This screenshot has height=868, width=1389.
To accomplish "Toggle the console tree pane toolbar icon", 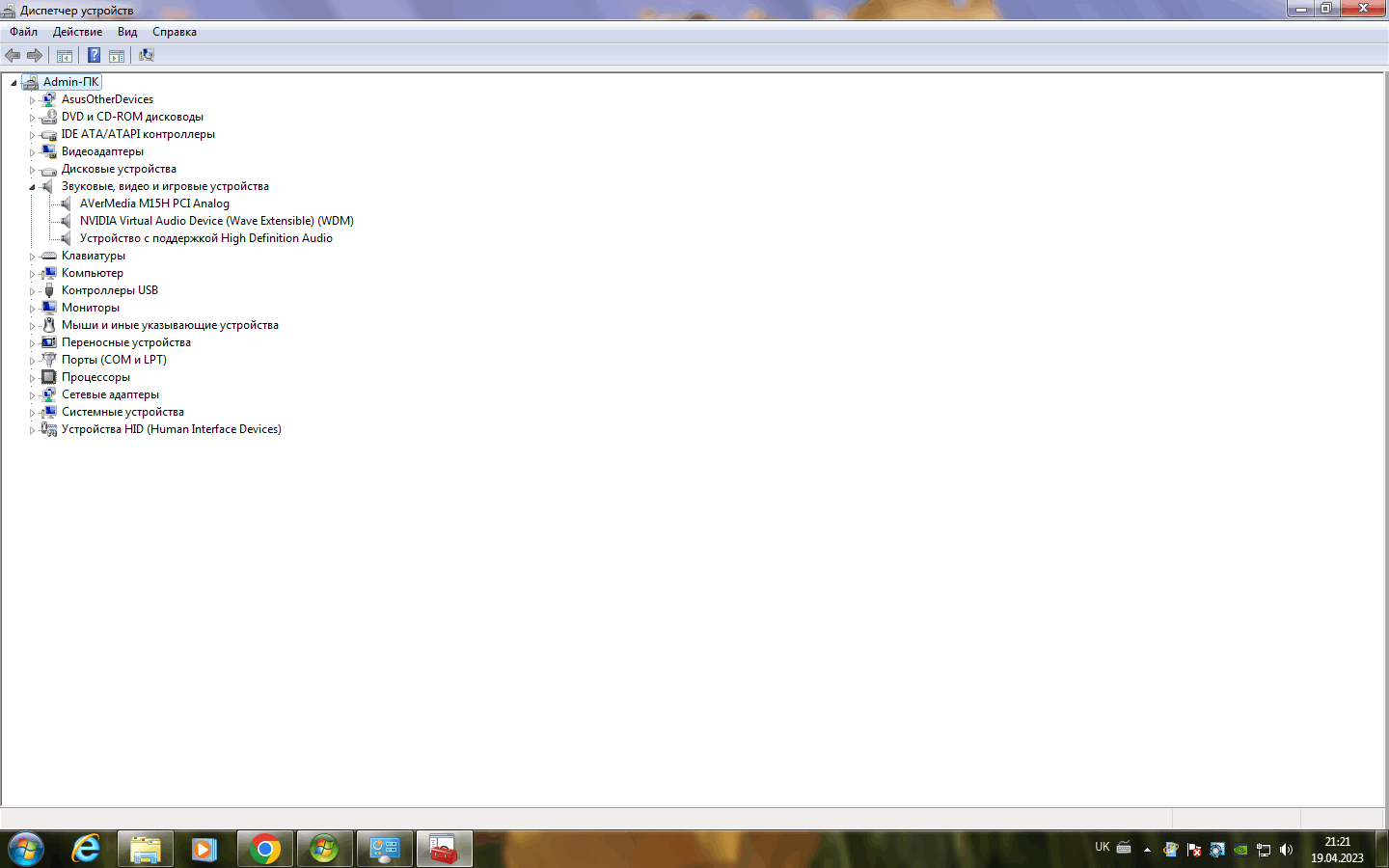I will 65,56.
